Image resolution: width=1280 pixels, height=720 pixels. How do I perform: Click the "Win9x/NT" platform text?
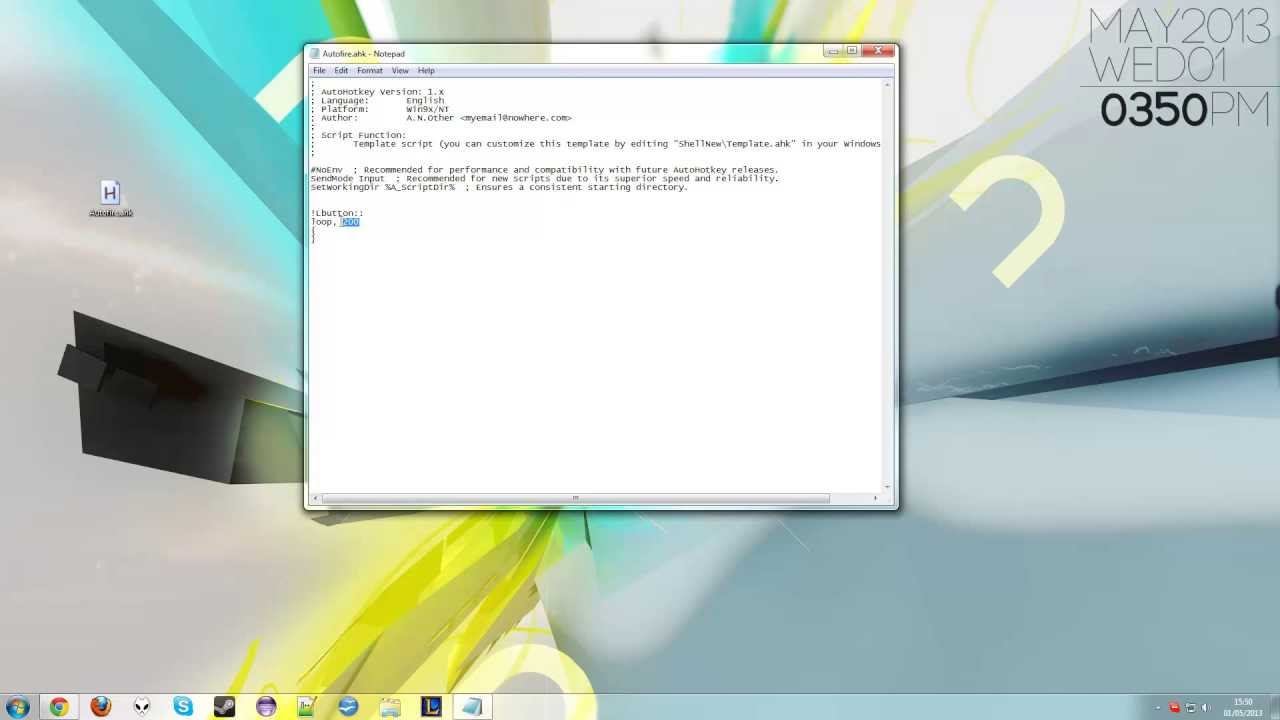tap(427, 109)
